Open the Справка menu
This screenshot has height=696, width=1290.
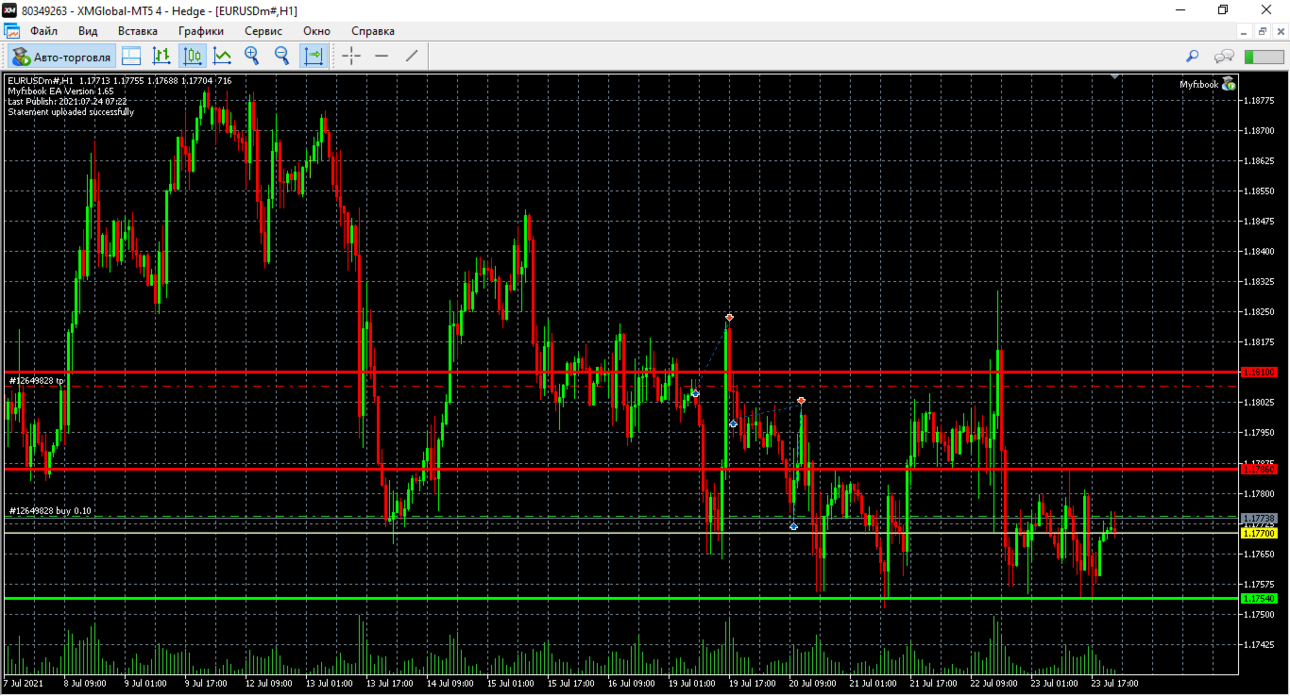[x=373, y=31]
